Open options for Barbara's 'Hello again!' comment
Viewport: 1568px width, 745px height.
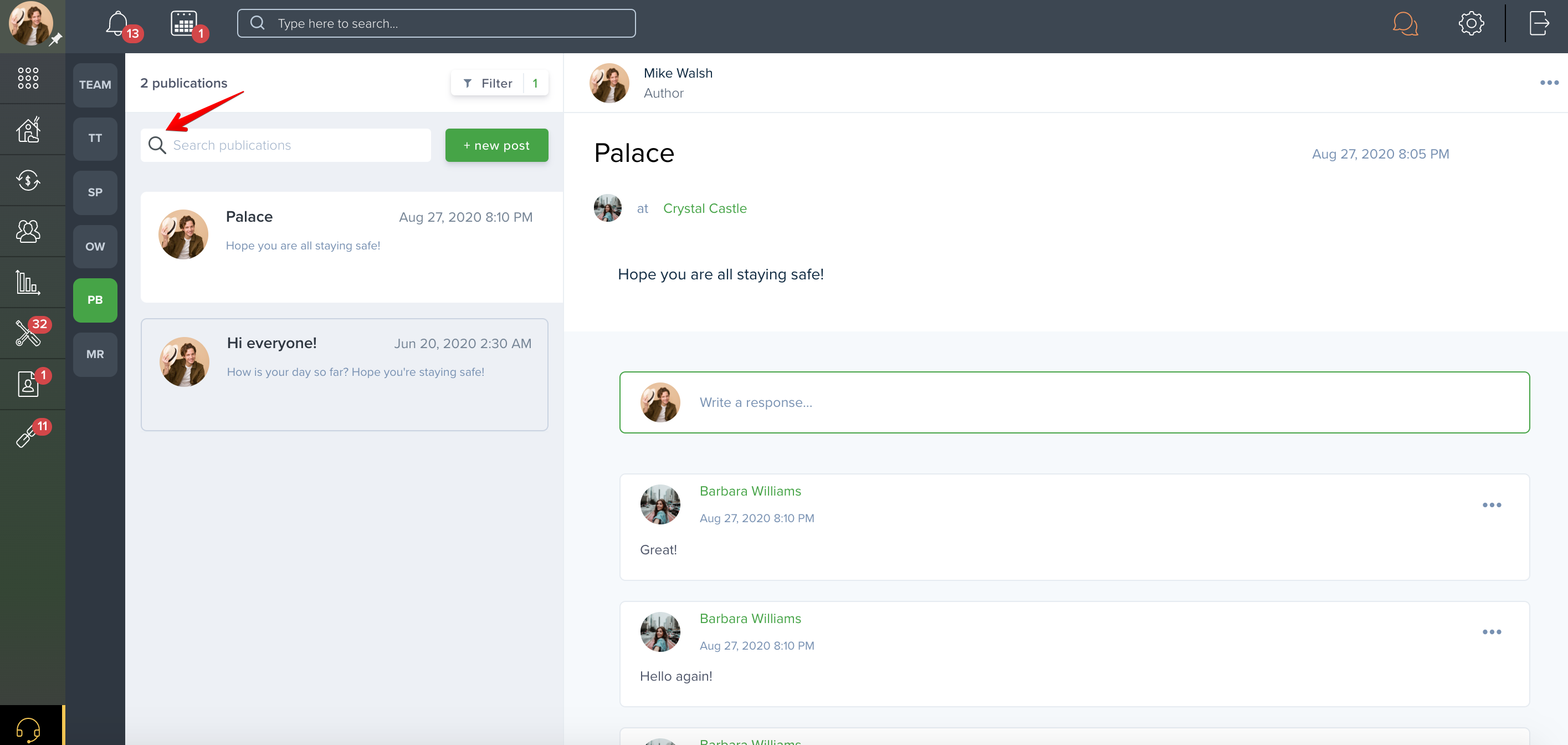click(x=1492, y=632)
